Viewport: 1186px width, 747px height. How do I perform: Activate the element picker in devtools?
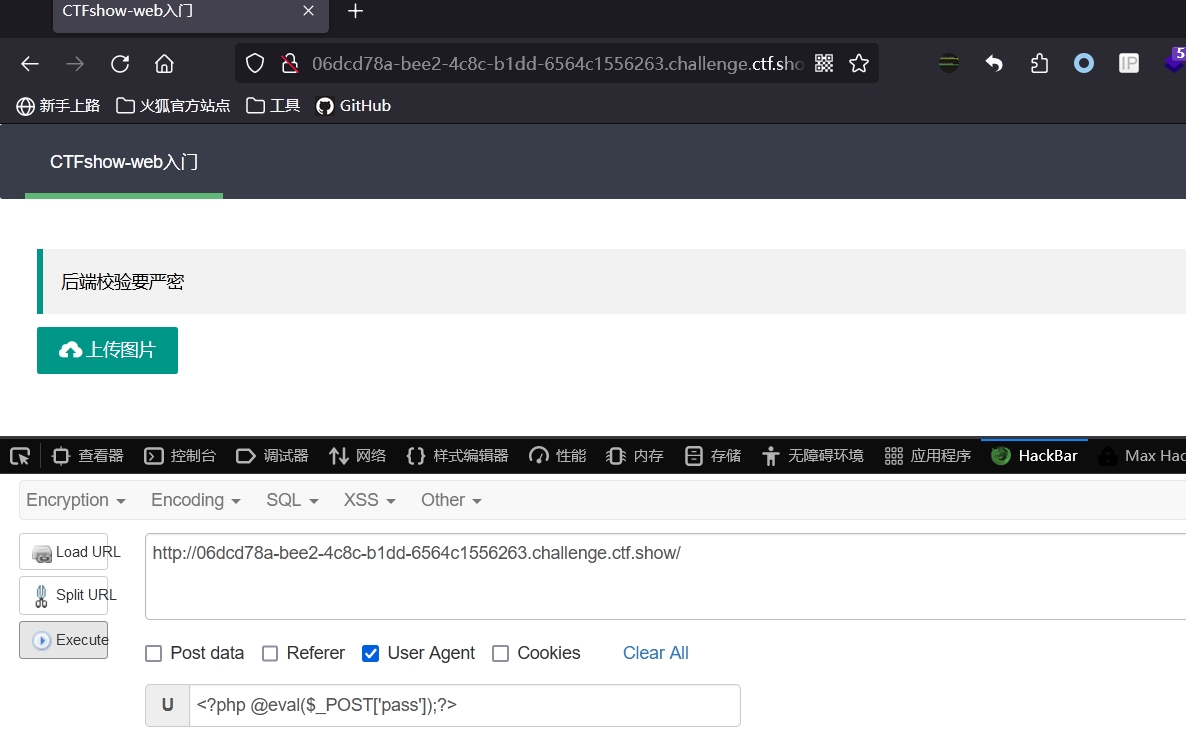(20, 456)
